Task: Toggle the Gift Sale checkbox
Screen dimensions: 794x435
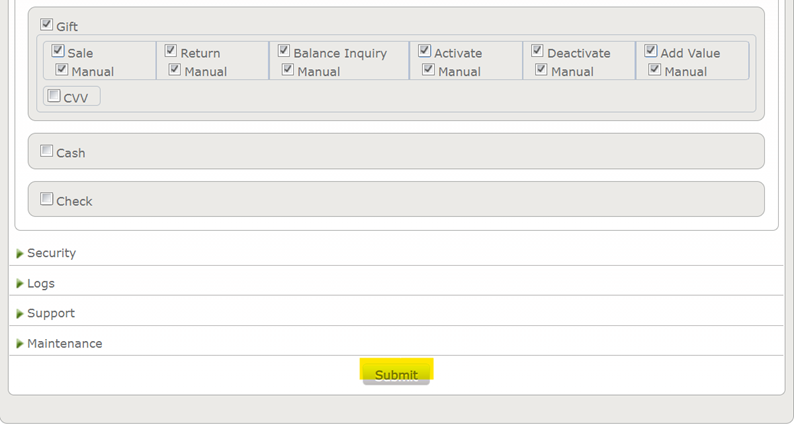Action: coord(58,51)
